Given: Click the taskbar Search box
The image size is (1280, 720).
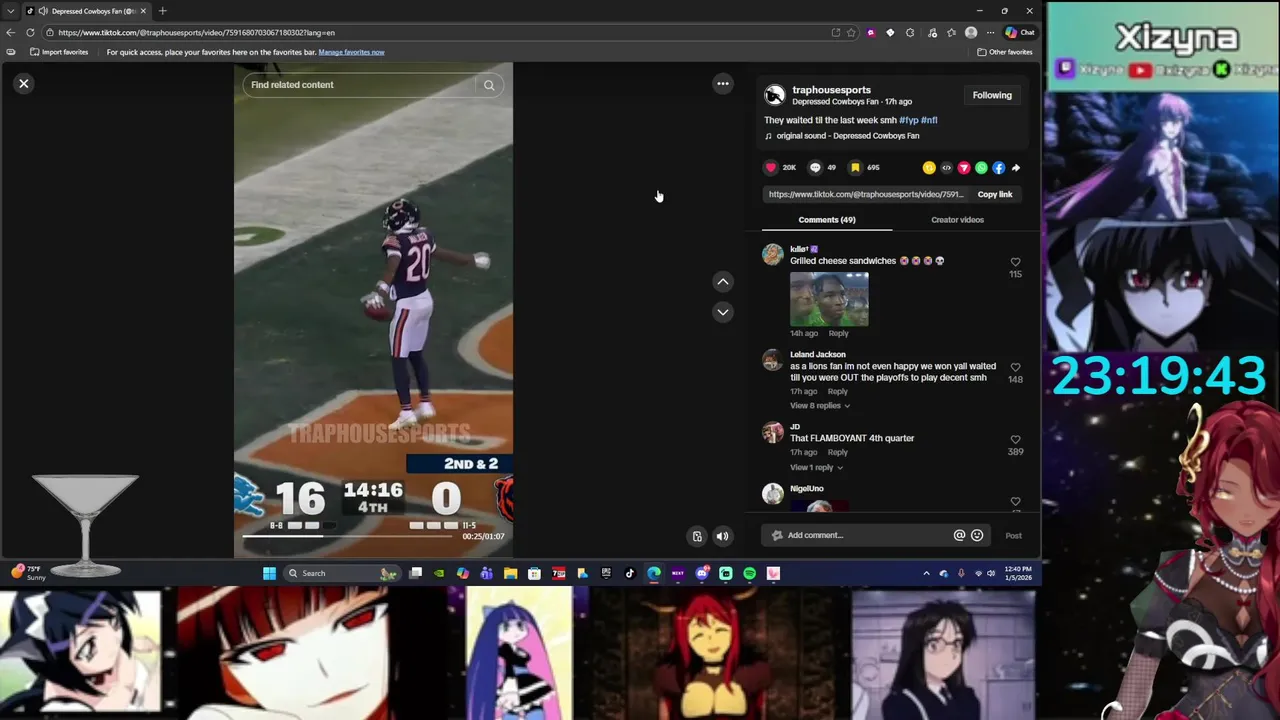Looking at the screenshot, I should 342,573.
